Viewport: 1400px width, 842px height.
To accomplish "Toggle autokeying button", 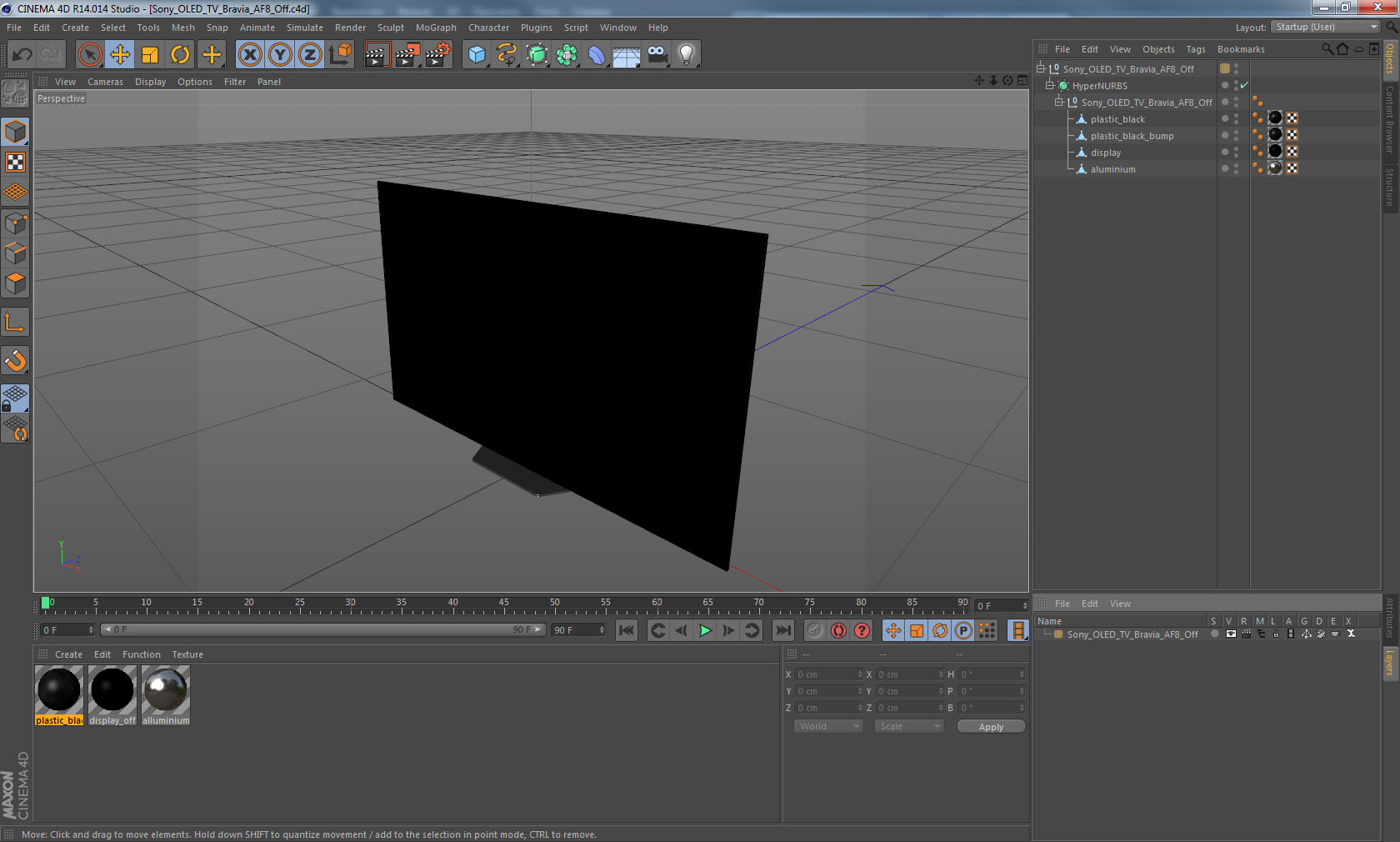I will point(838,630).
